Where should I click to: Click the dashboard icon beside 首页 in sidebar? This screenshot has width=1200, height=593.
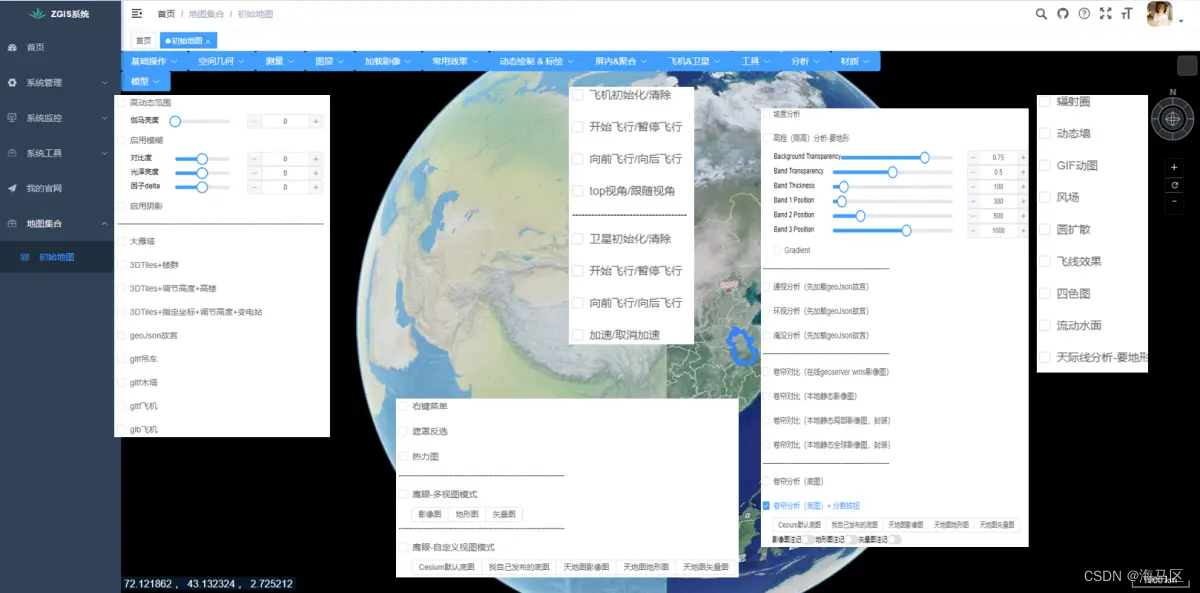click(x=12, y=47)
